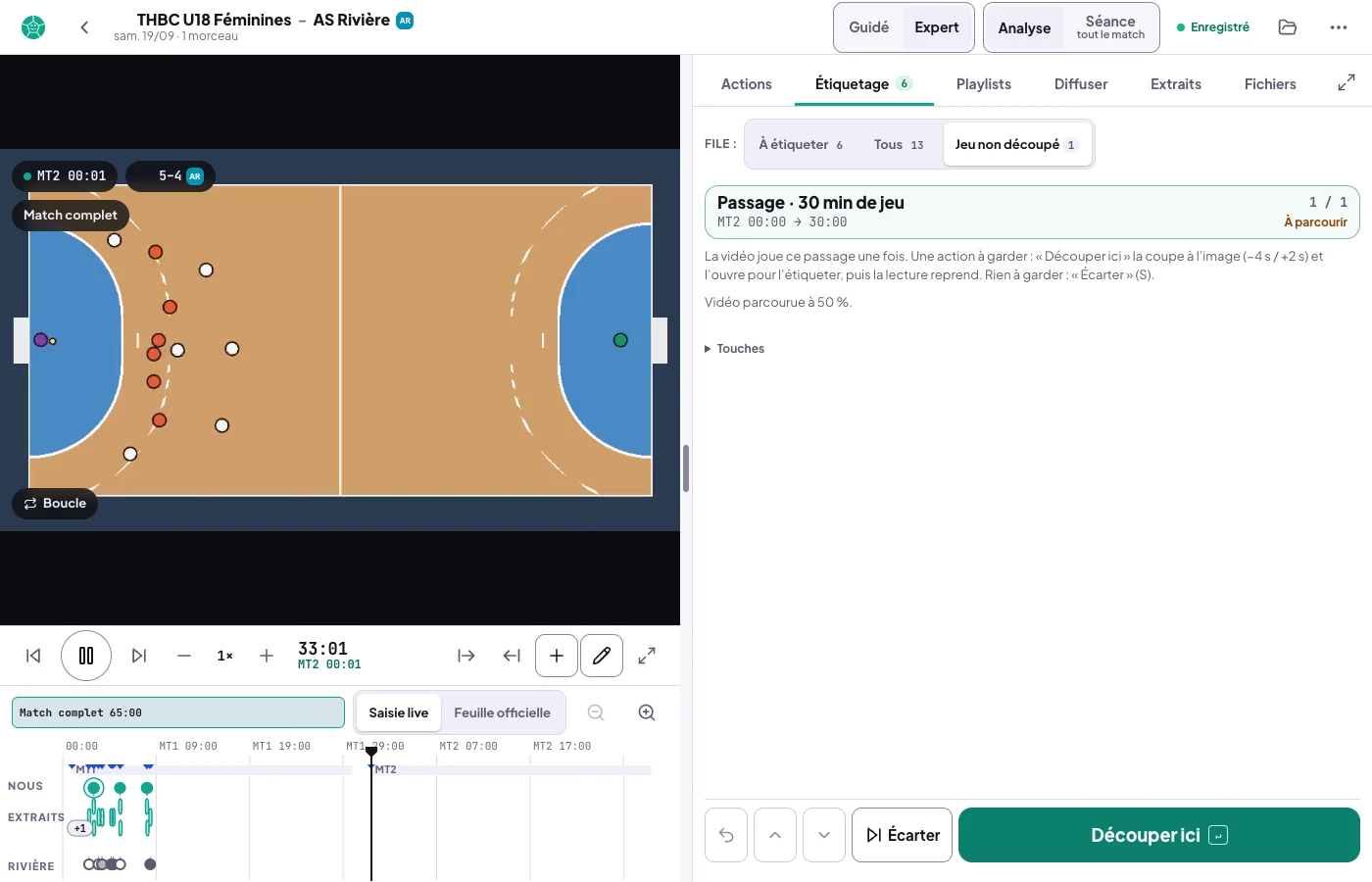This screenshot has height=882, width=1372.
Task: Open the Fichiers tab
Action: (x=1270, y=84)
